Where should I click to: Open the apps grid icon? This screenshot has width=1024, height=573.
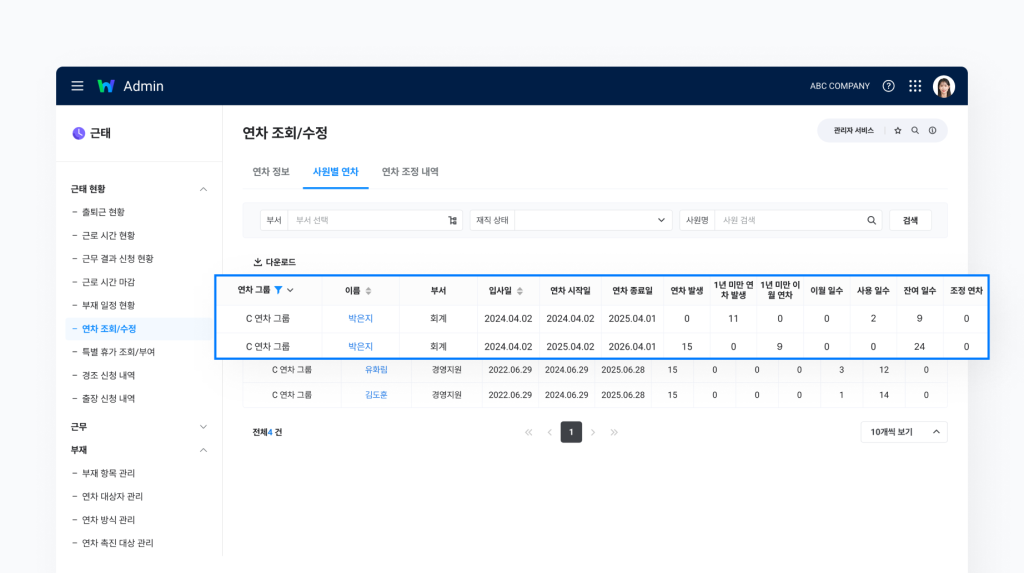(915, 86)
